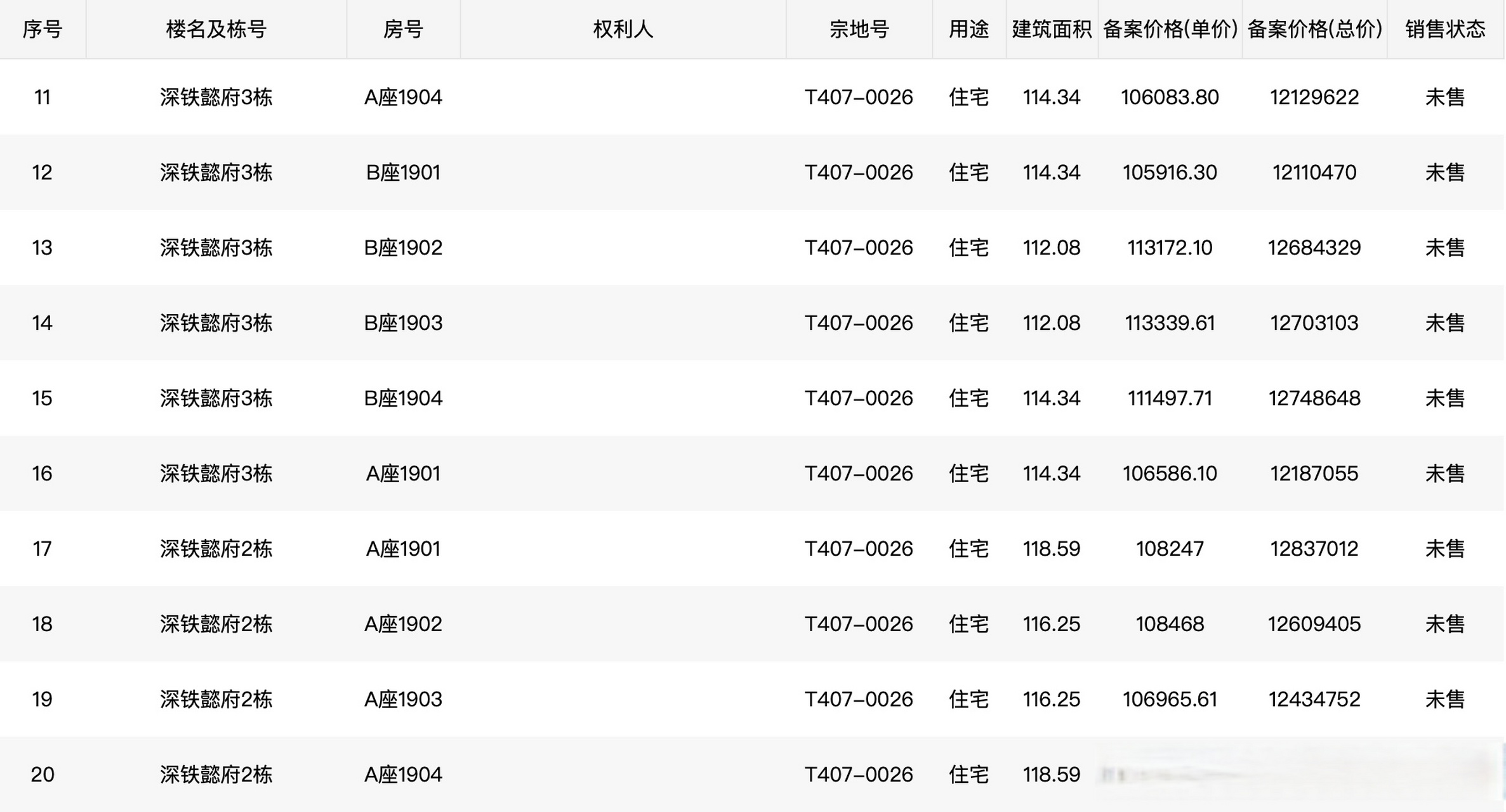Click total price 12129622
The image size is (1506, 812).
1314,97
